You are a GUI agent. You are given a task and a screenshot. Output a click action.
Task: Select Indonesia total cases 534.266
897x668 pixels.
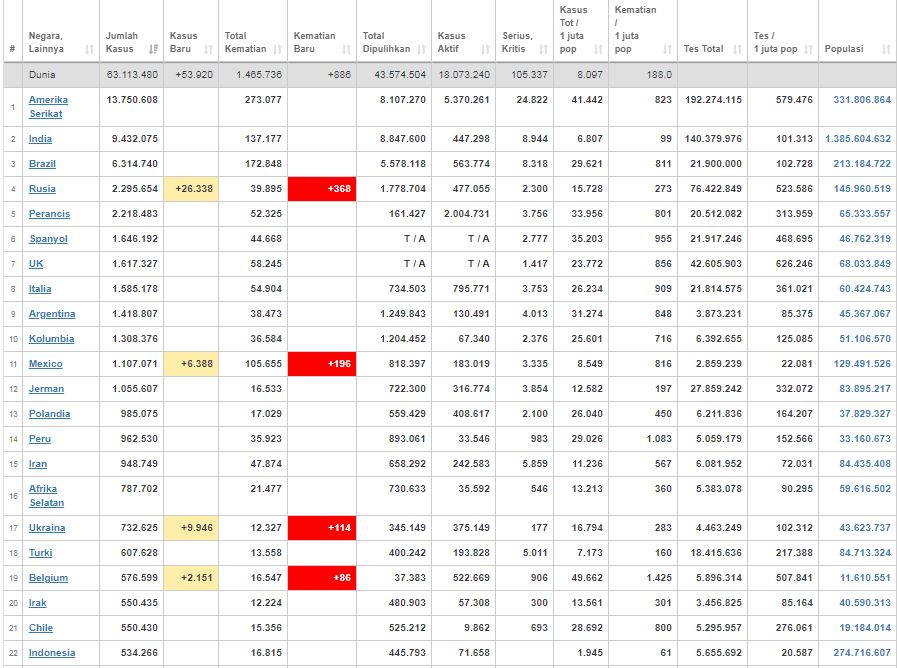click(139, 653)
